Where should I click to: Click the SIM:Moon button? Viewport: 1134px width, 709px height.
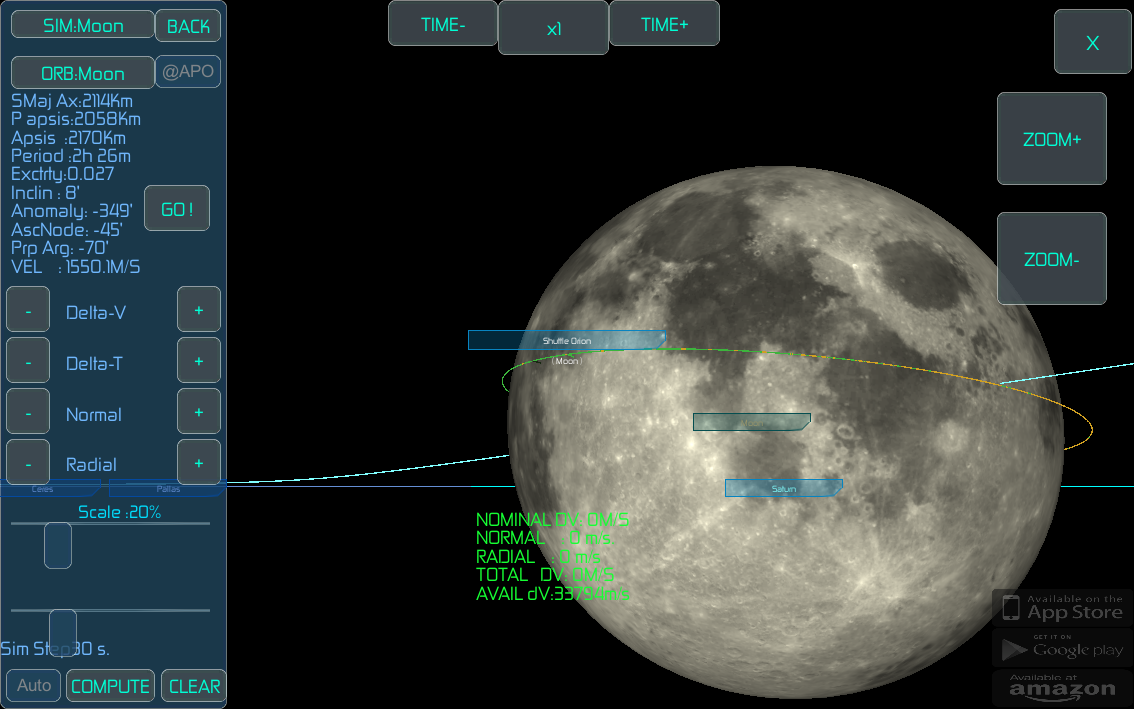[x=82, y=25]
